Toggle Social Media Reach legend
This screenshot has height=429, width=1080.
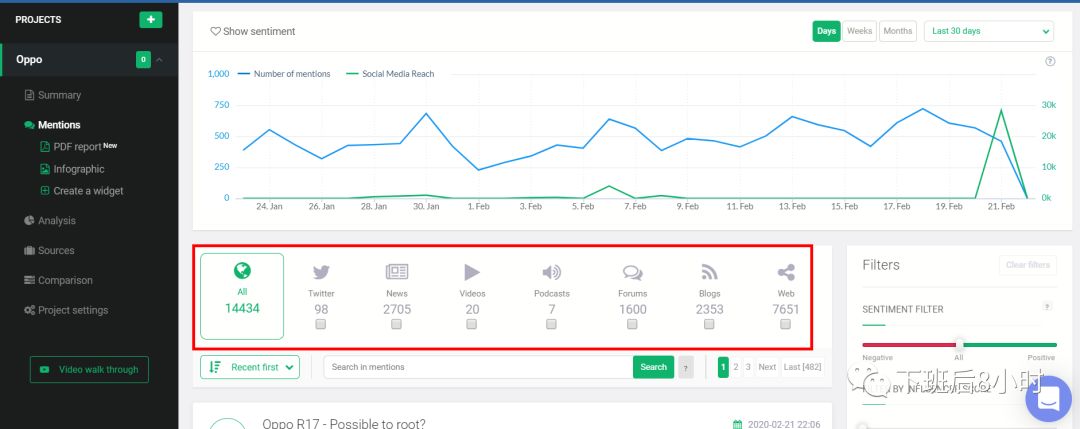point(390,74)
